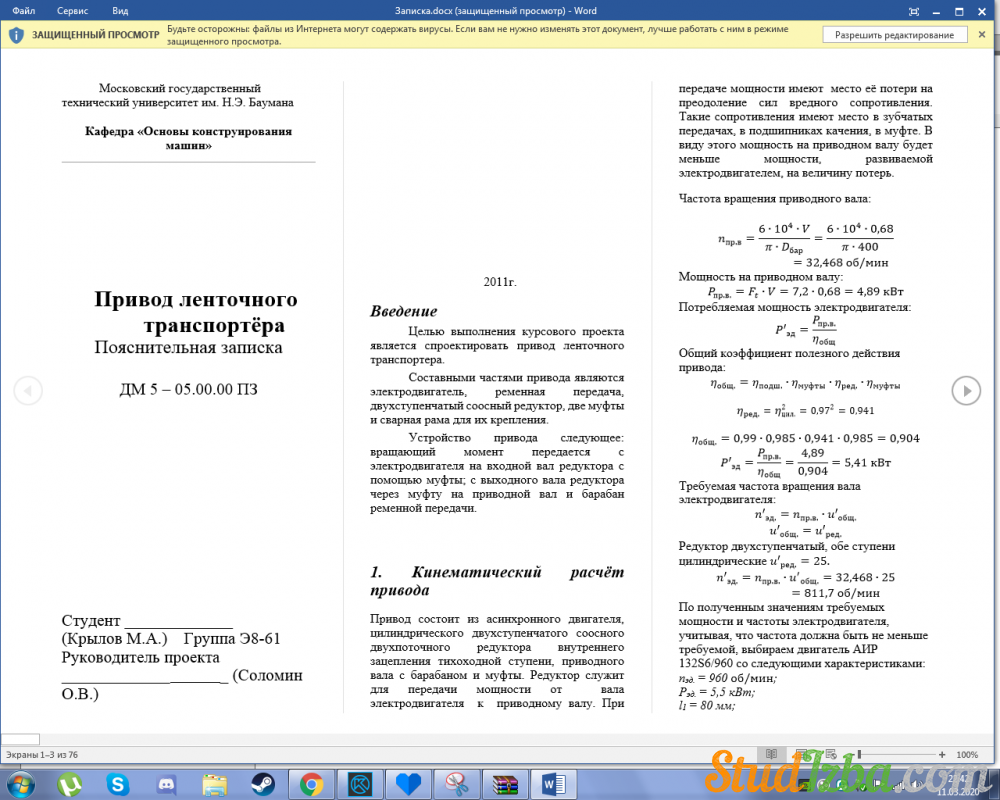Click the Разрешить редактирование button
This screenshot has height=800, width=1000.
pyautogui.click(x=894, y=35)
